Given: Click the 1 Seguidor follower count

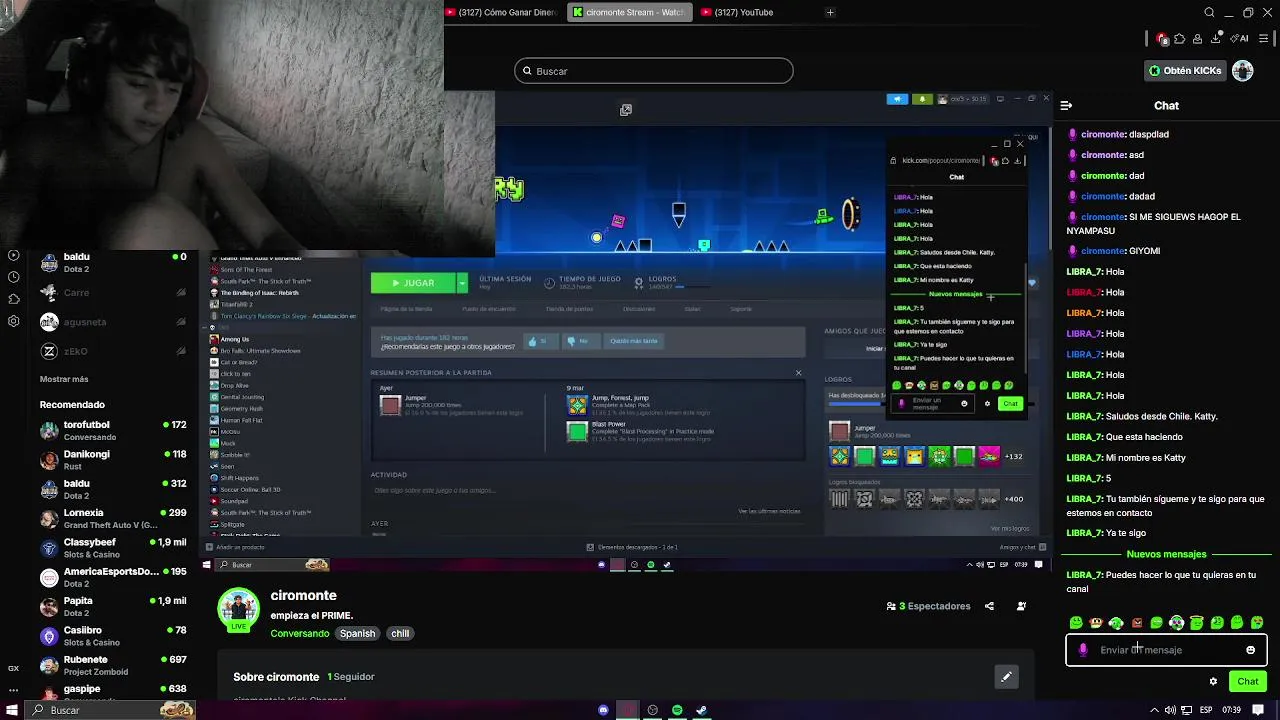Looking at the screenshot, I should pos(351,677).
